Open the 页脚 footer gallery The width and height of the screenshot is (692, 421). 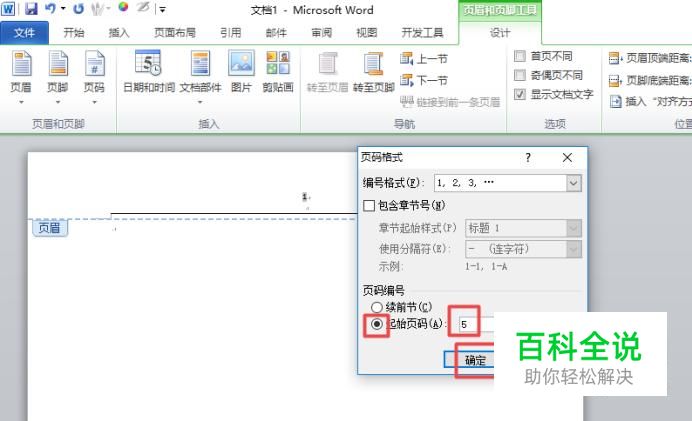coord(58,78)
